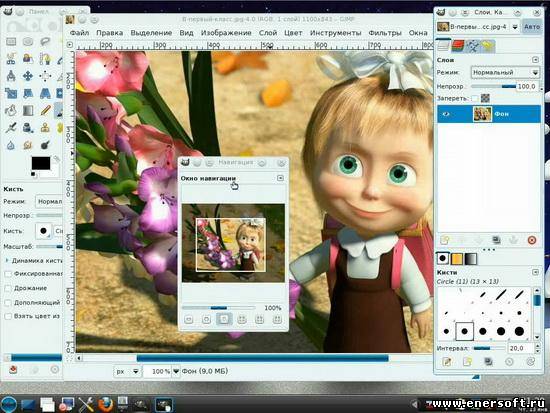
Task: Edit the selected brush in Кисти panel
Action: click(x=447, y=362)
